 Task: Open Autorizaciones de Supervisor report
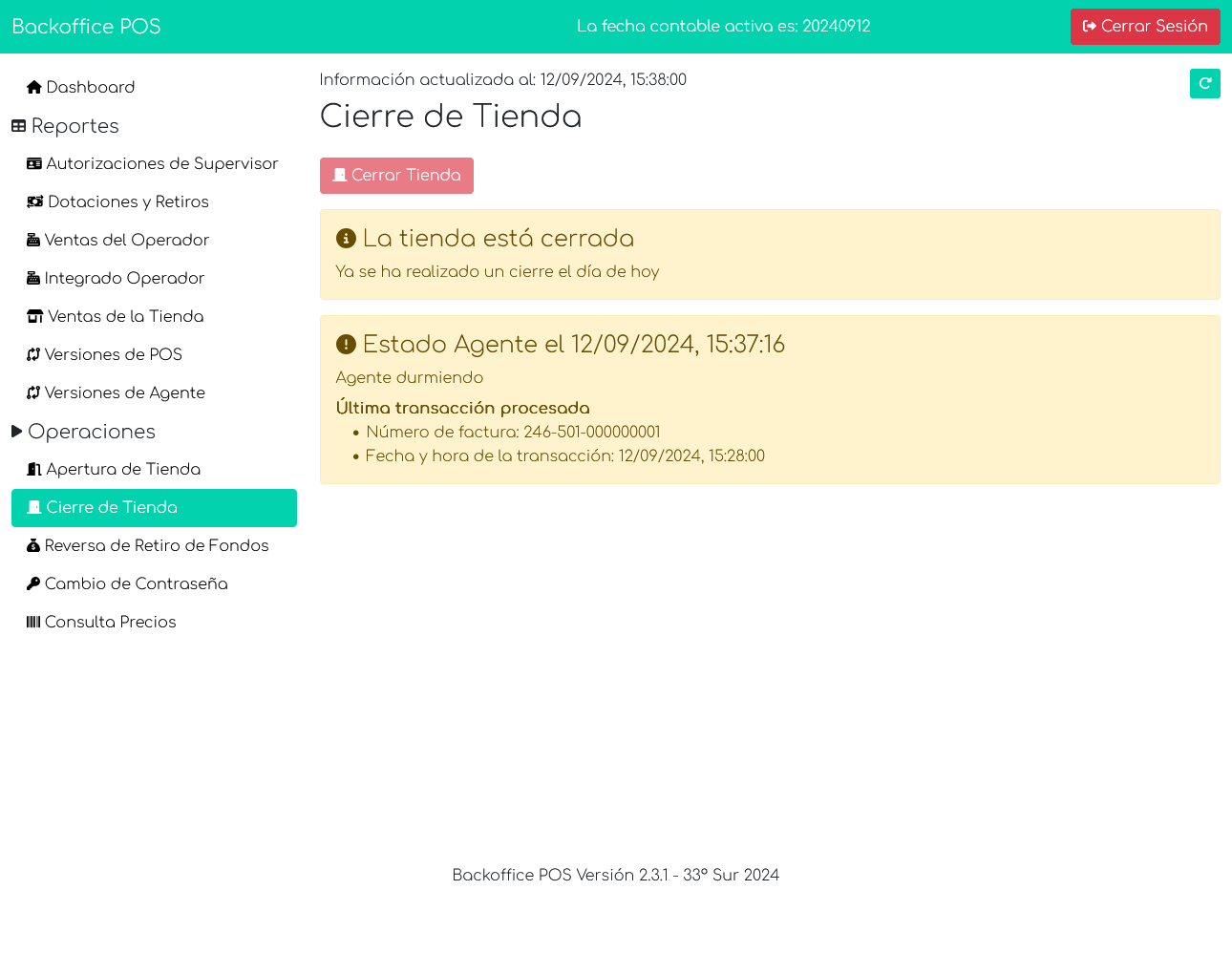click(154, 163)
